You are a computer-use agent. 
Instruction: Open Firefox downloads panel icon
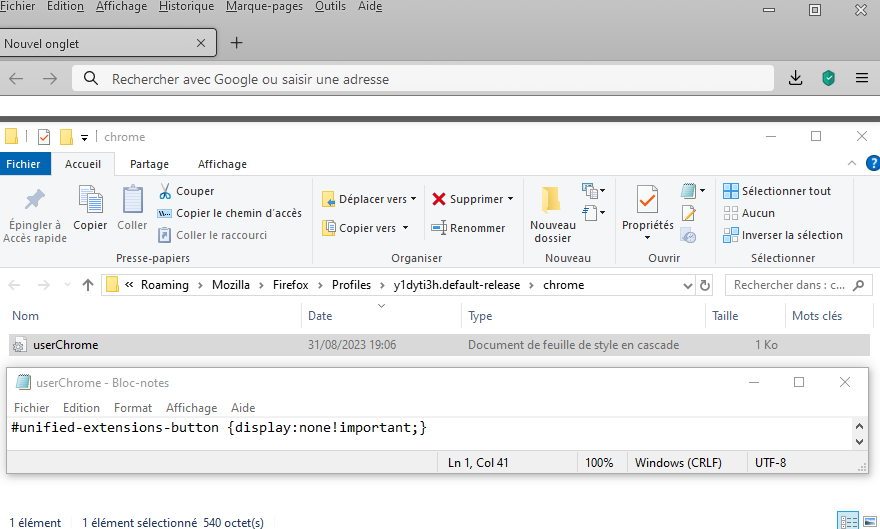(795, 78)
